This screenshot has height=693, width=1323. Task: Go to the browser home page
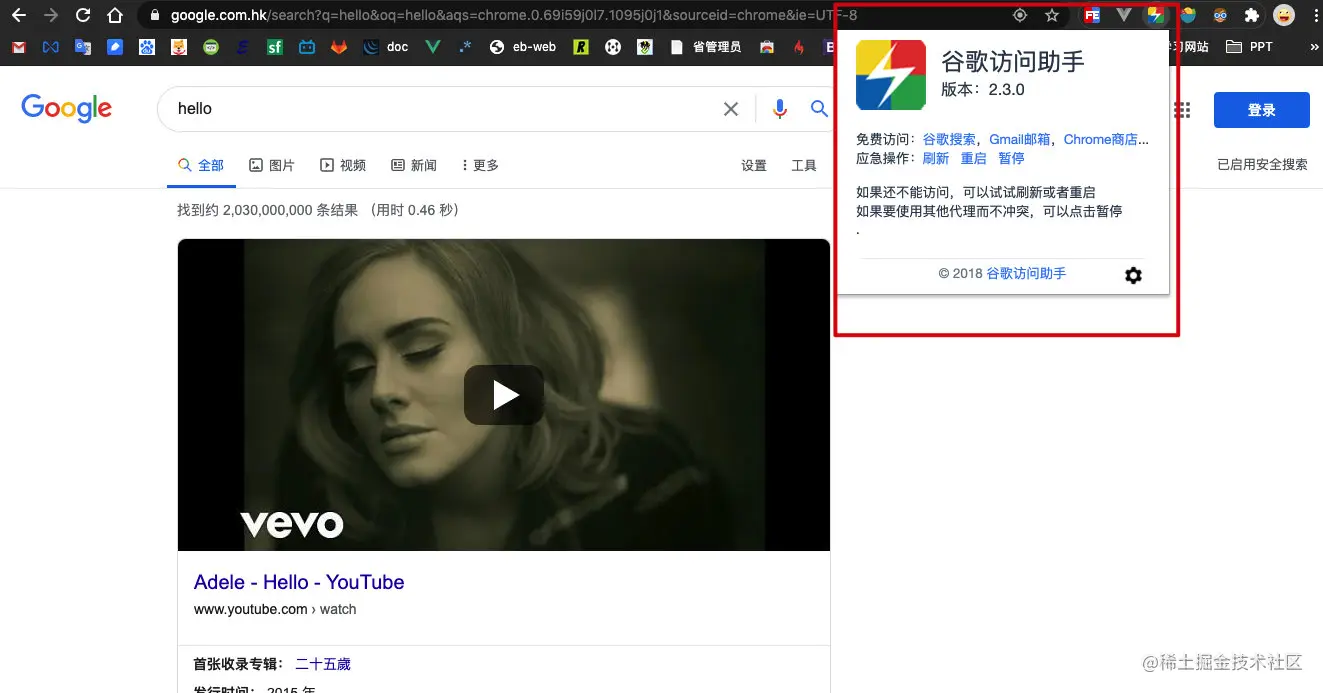click(115, 15)
